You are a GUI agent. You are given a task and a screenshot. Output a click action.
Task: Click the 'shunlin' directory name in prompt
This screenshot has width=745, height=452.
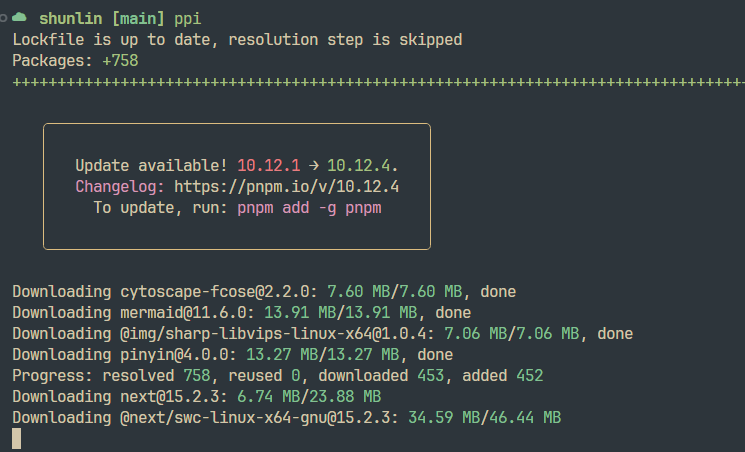click(70, 19)
